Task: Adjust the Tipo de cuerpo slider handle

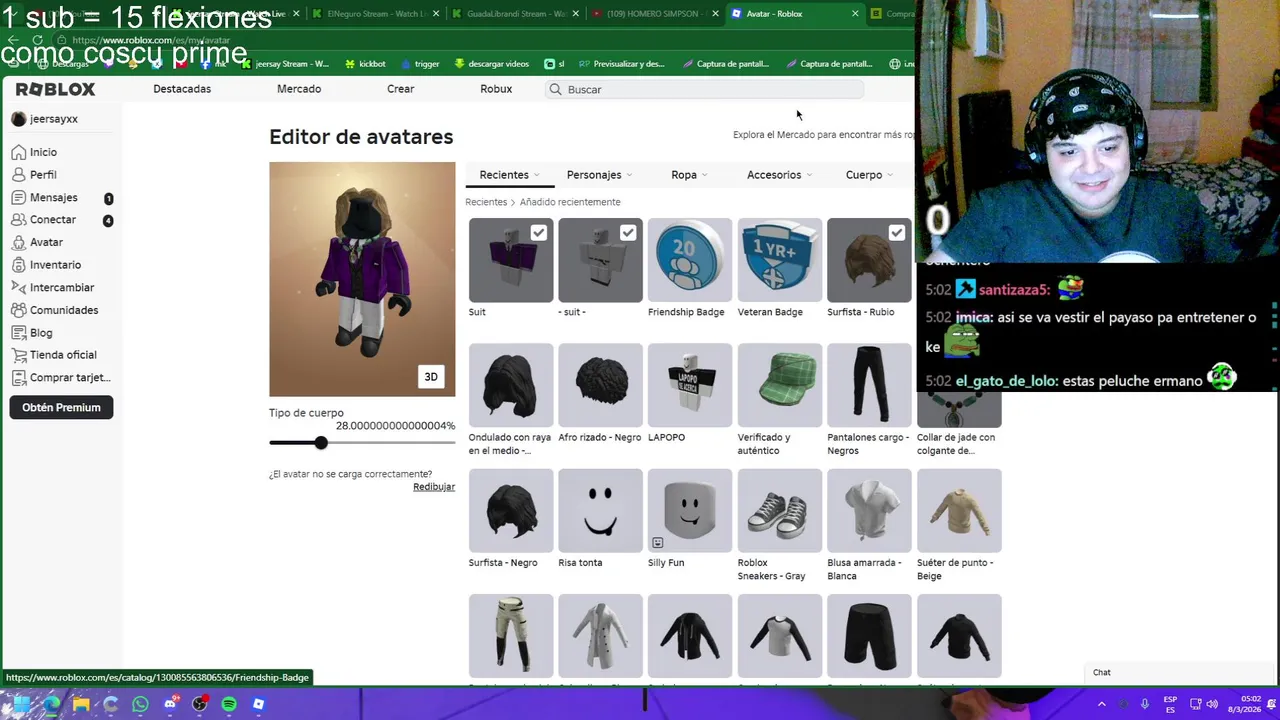Action: 321,443
